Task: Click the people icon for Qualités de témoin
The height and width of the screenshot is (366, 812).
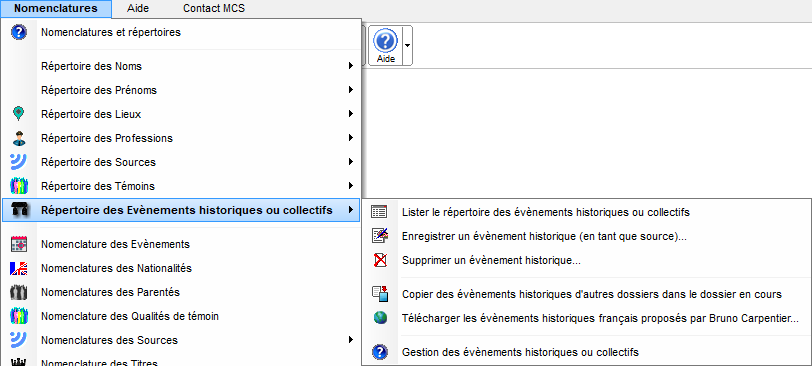Action: 19,316
